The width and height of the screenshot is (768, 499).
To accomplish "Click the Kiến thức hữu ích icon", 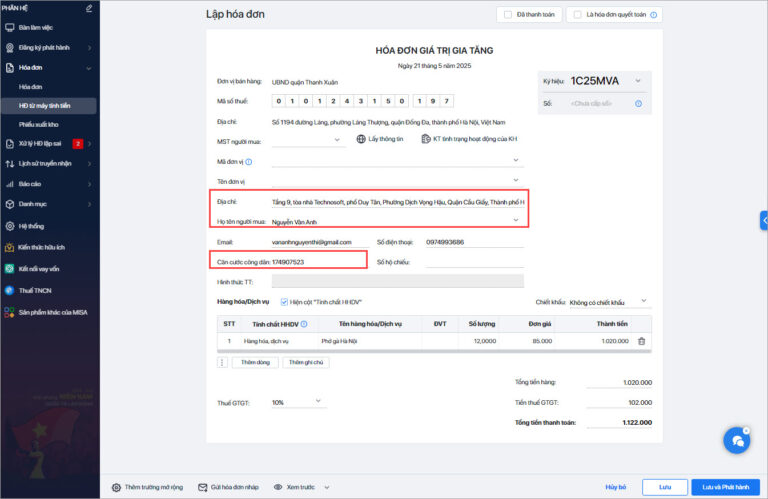I will [x=9, y=247].
